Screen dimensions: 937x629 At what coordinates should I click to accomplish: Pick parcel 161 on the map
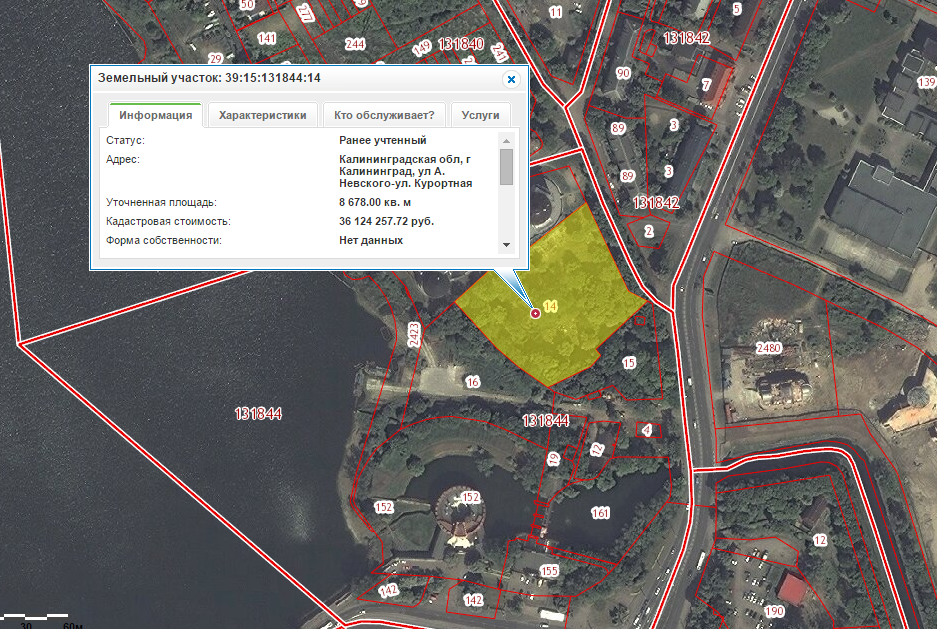[x=600, y=513]
